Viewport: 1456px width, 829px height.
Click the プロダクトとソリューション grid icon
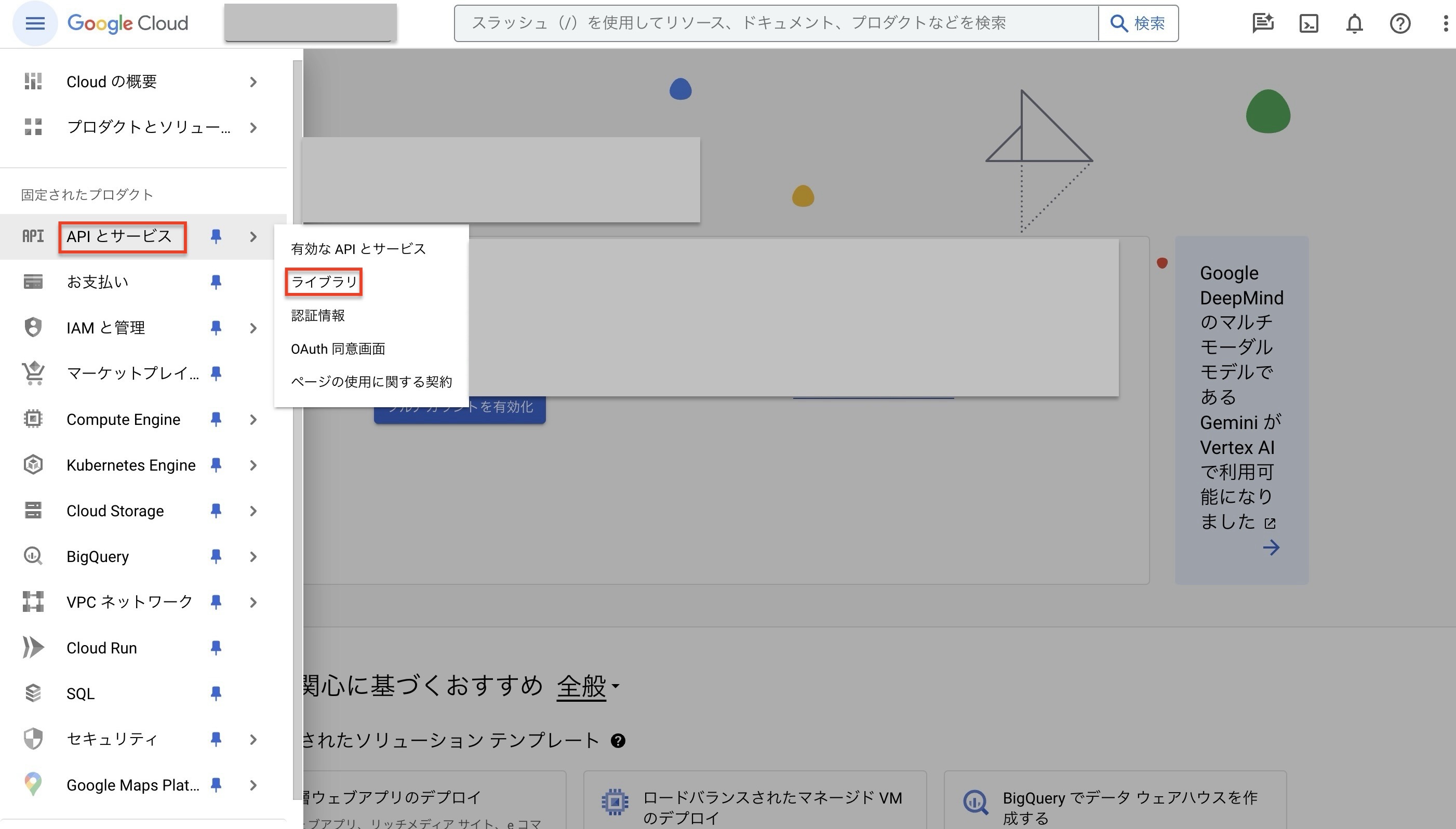(x=33, y=127)
